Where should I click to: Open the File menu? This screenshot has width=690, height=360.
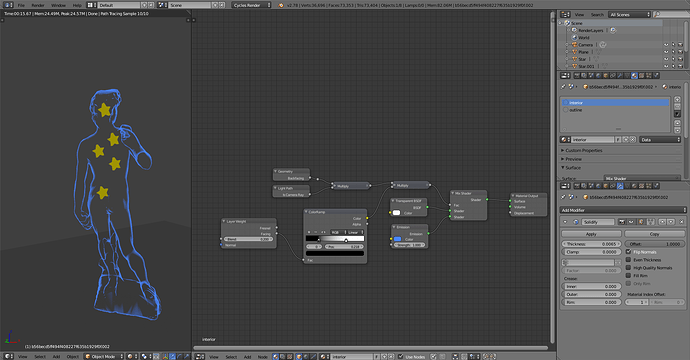pos(21,5)
